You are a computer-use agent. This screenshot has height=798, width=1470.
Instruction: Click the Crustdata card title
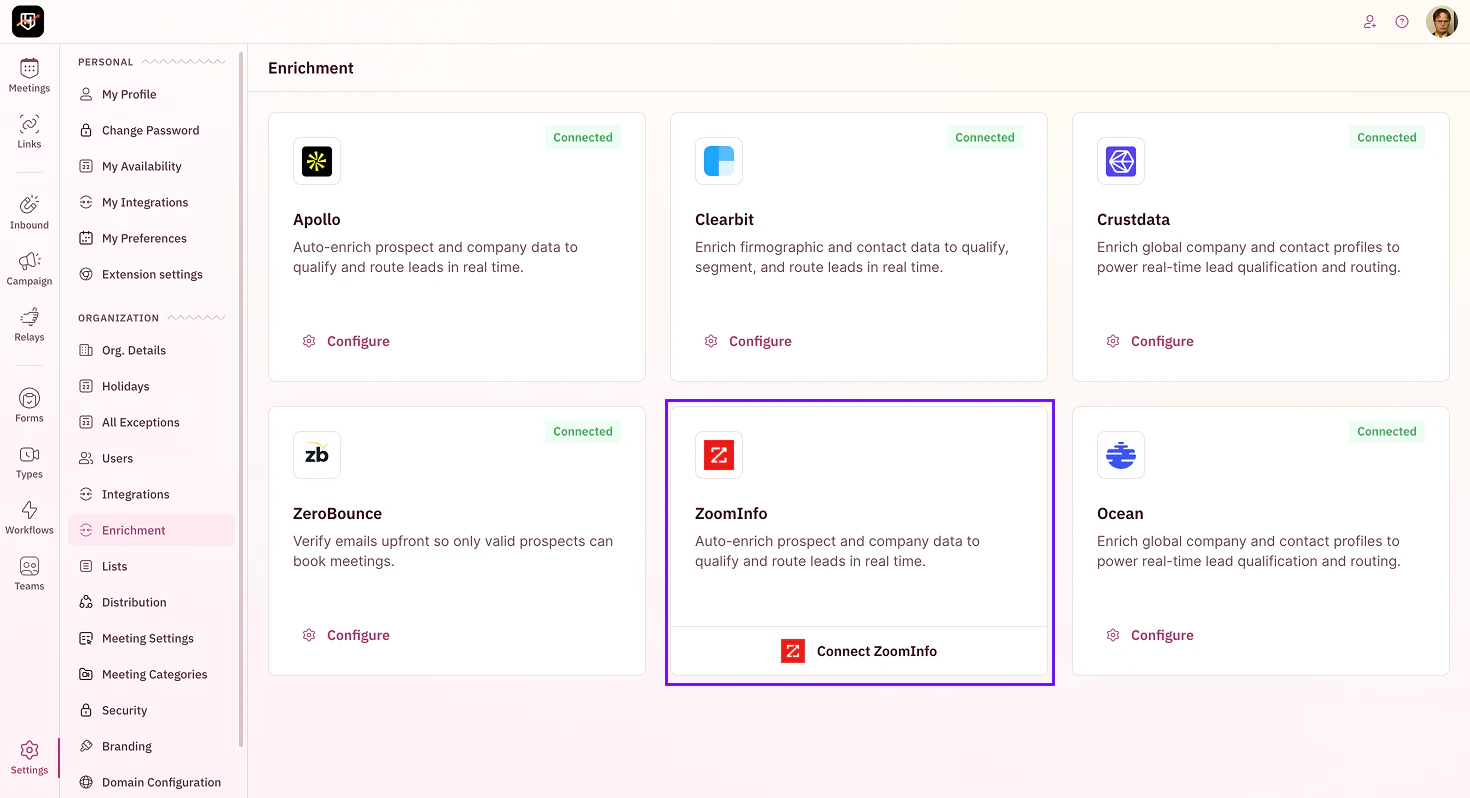point(1133,220)
